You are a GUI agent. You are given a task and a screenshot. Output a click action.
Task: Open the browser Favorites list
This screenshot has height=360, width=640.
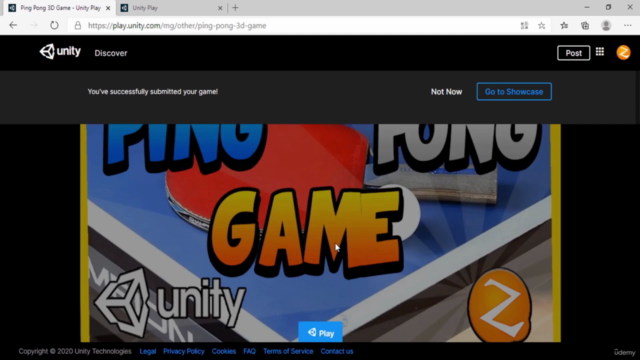point(564,26)
